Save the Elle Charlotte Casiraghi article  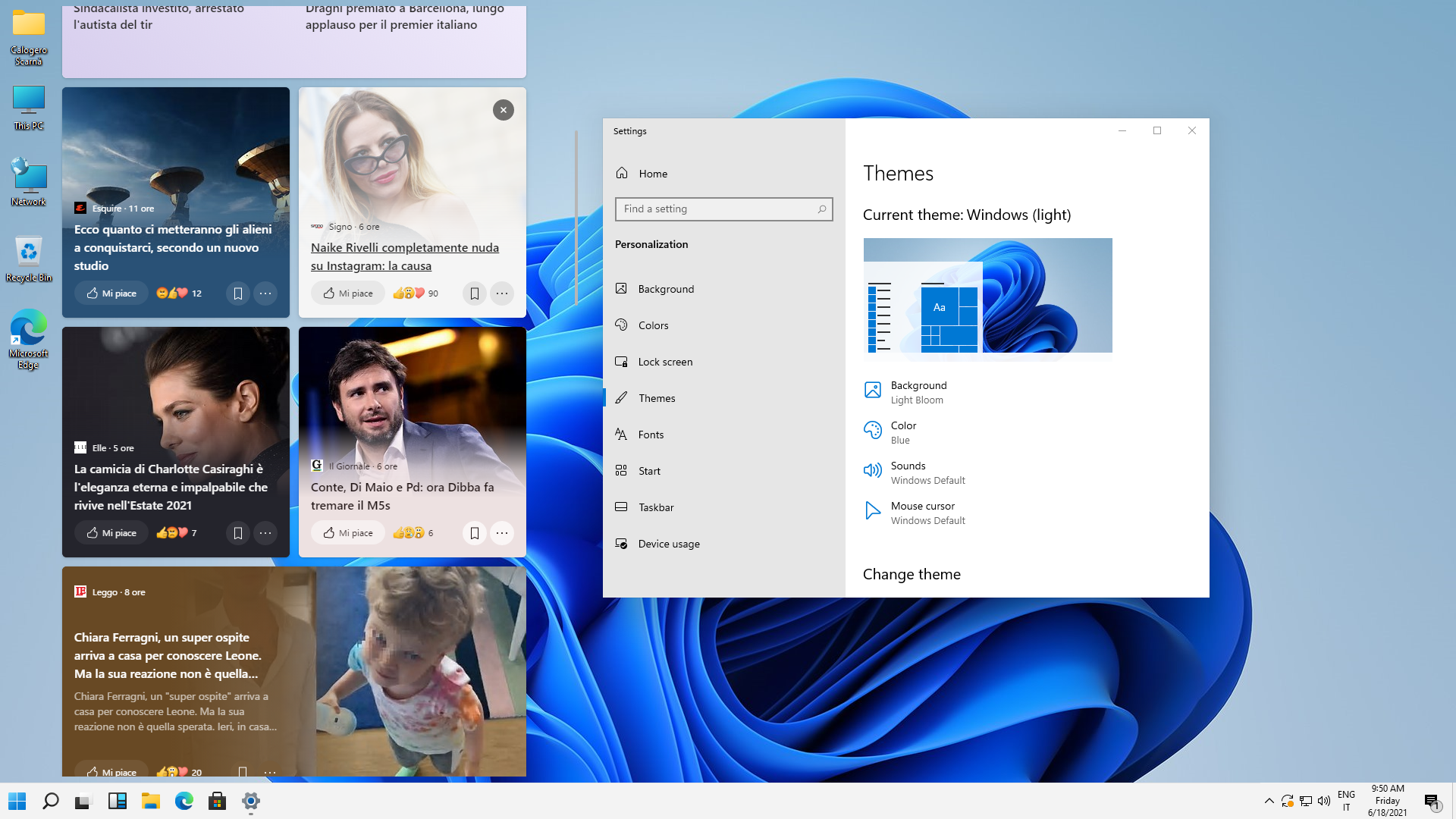[237, 533]
